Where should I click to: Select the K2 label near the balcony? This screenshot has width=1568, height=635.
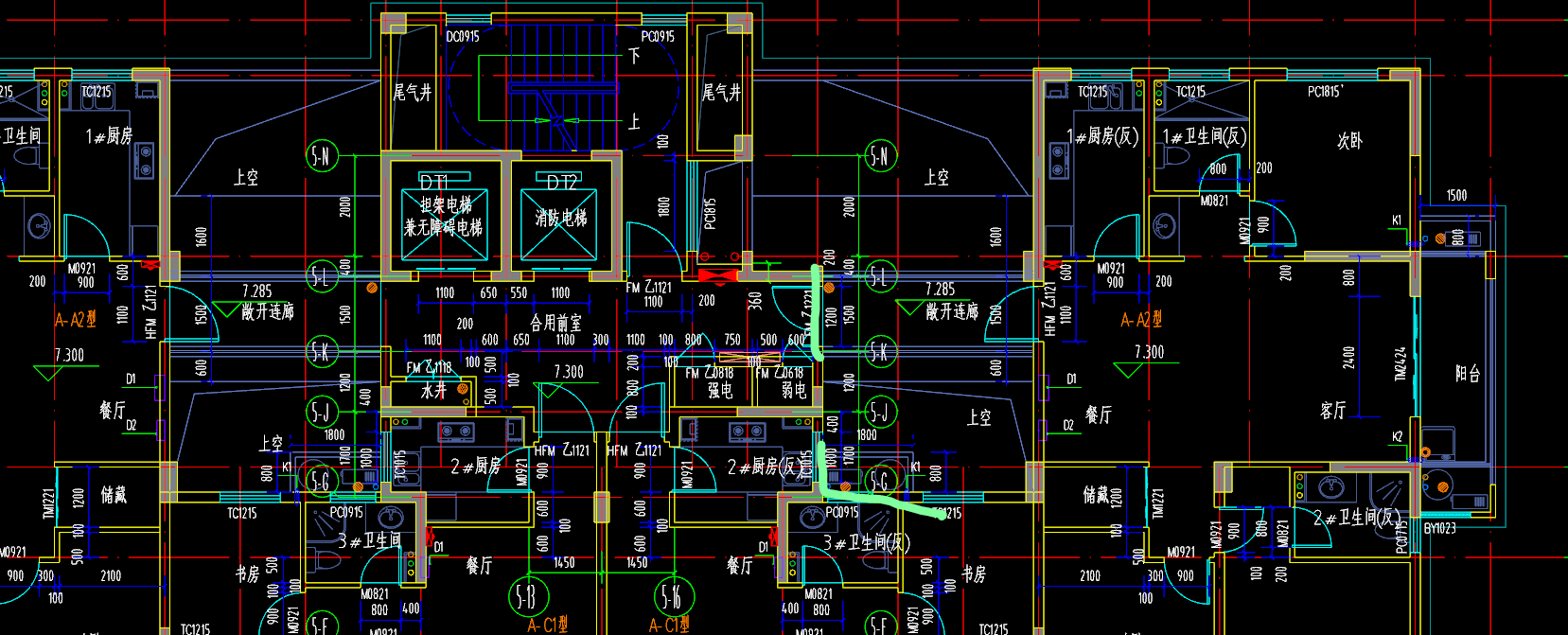pos(1397,437)
